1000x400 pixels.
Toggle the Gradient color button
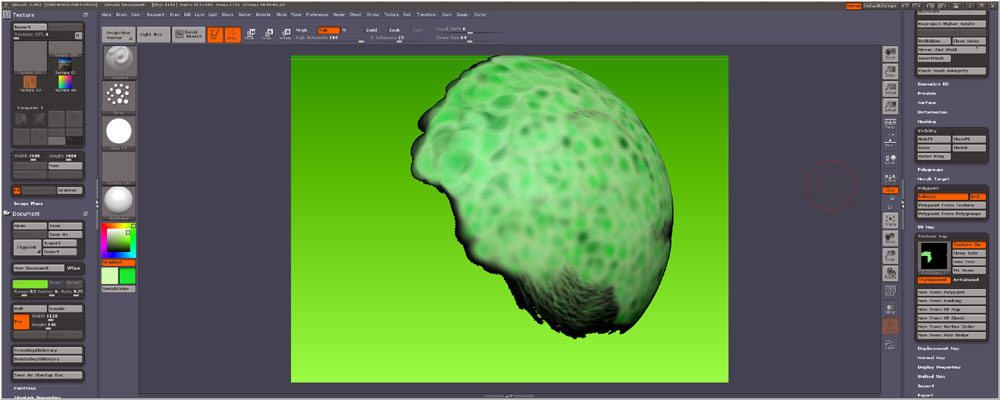pos(119,262)
